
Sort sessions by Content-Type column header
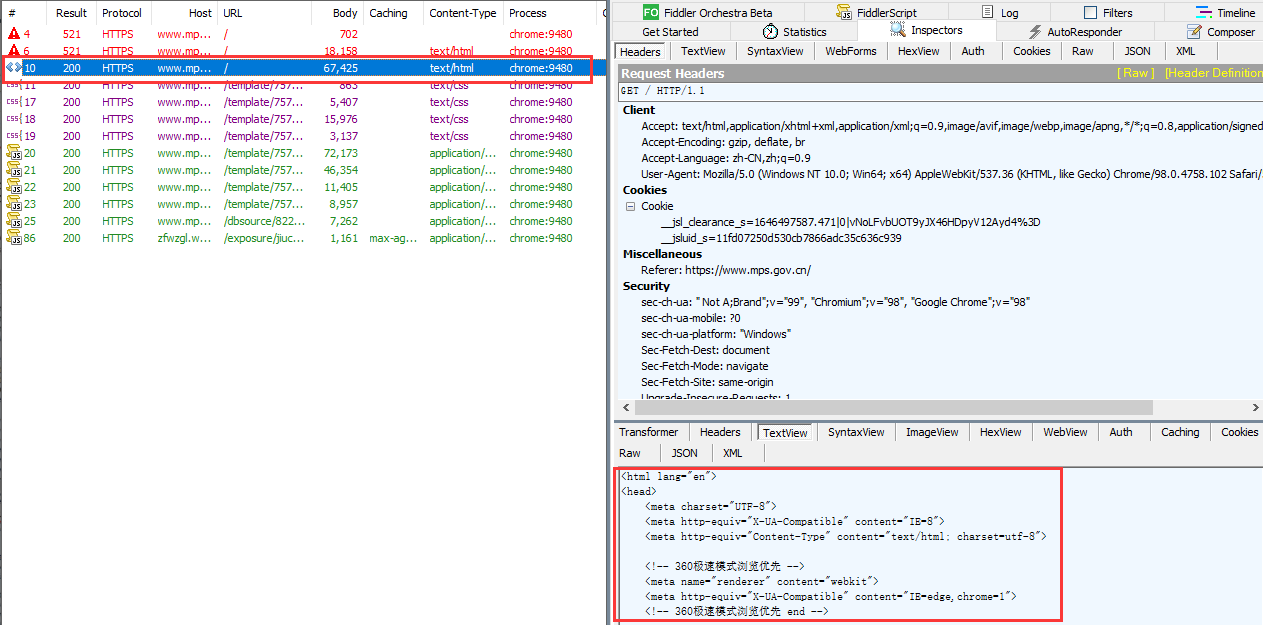pos(462,13)
